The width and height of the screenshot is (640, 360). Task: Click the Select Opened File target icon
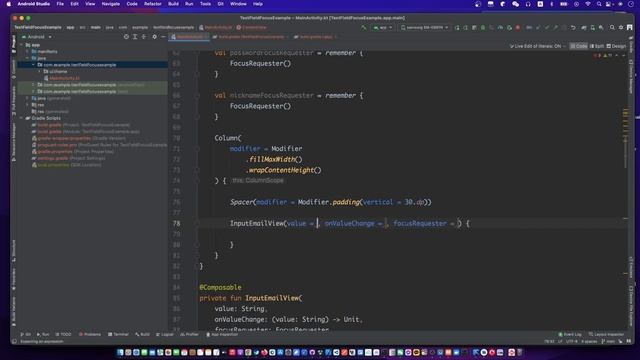click(126, 37)
